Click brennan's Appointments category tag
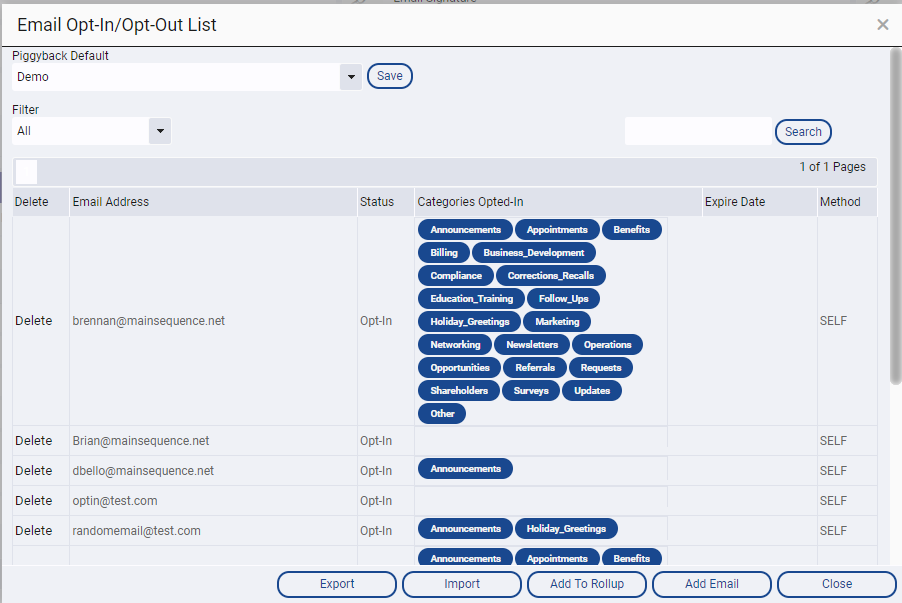This screenshot has height=603, width=902. pyautogui.click(x=557, y=230)
